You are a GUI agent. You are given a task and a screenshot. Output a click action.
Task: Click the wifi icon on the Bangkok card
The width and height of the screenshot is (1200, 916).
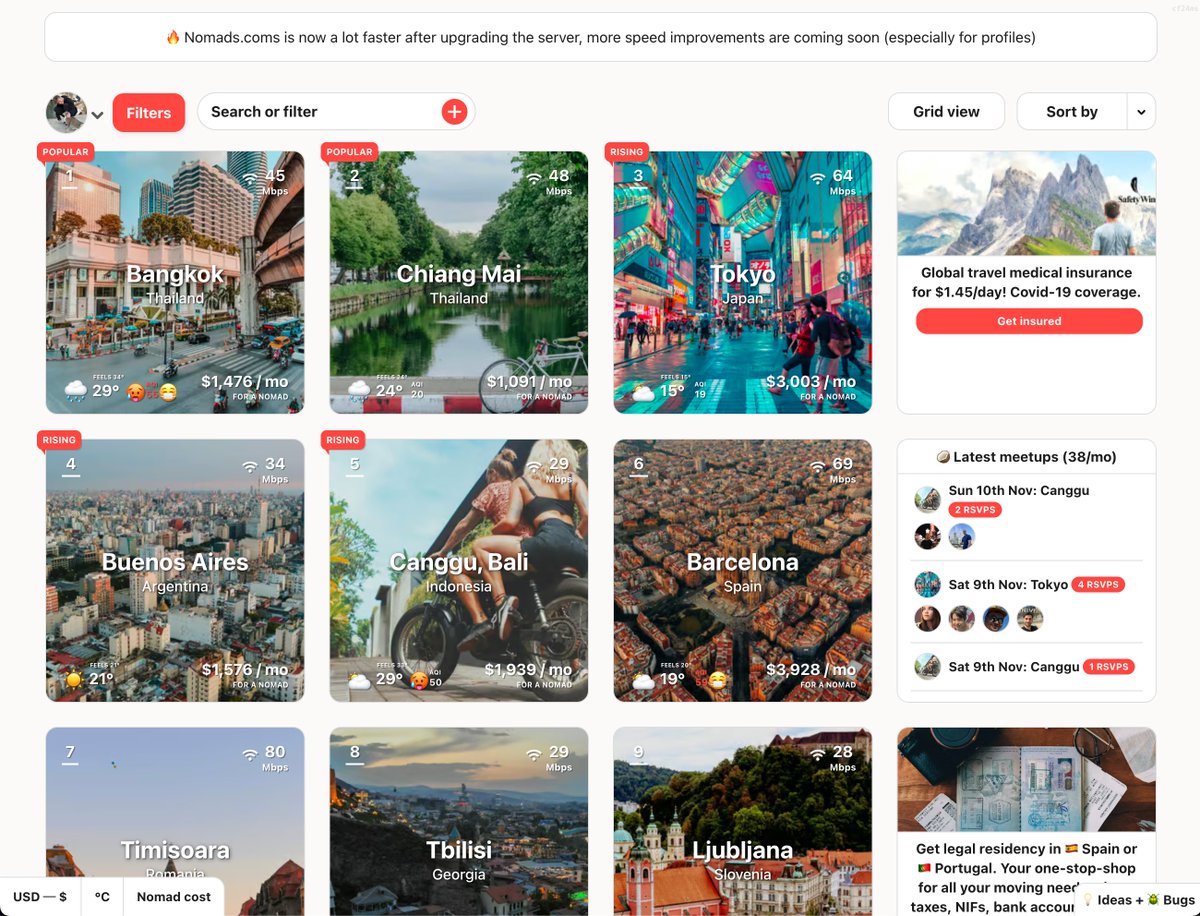tap(250, 179)
